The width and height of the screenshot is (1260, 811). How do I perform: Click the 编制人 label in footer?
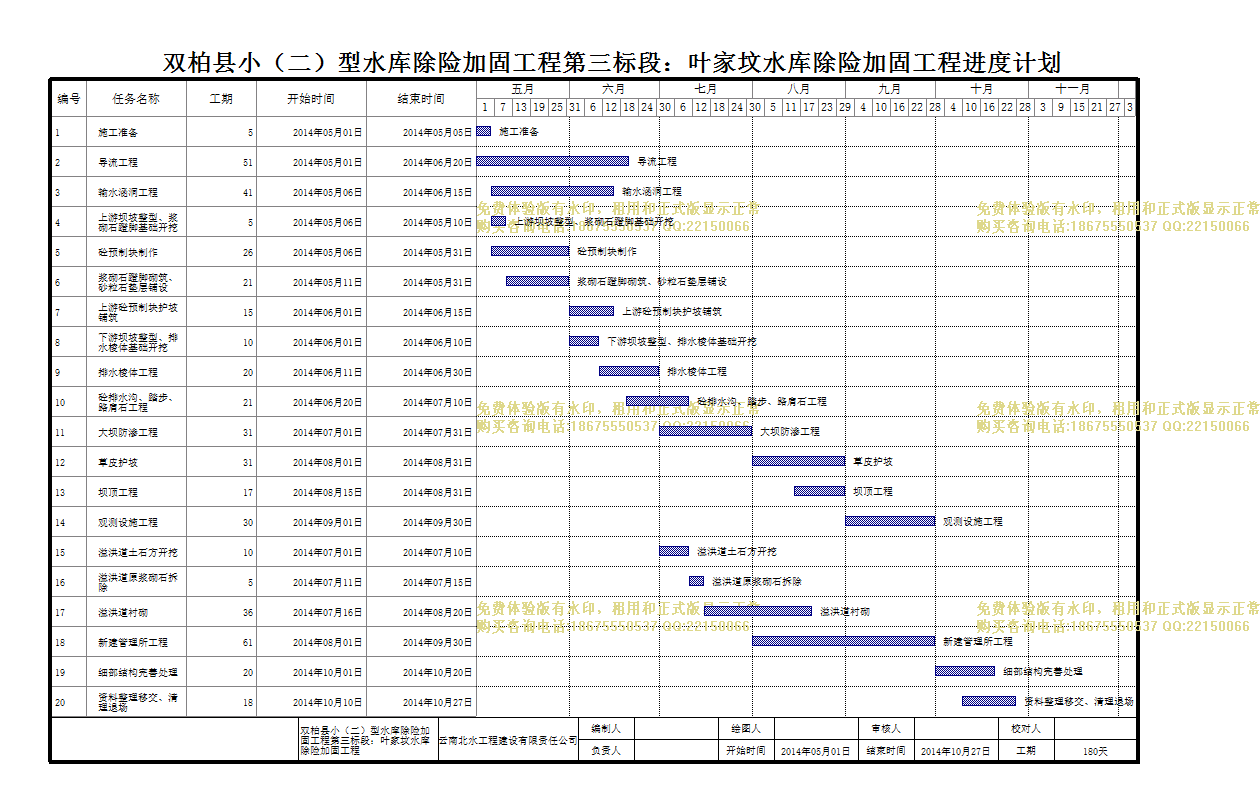(606, 729)
